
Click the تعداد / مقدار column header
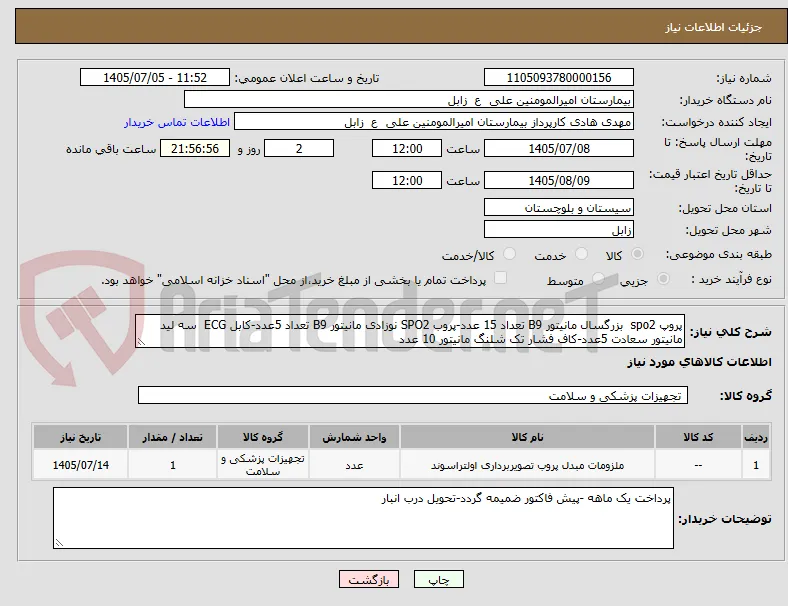click(172, 437)
